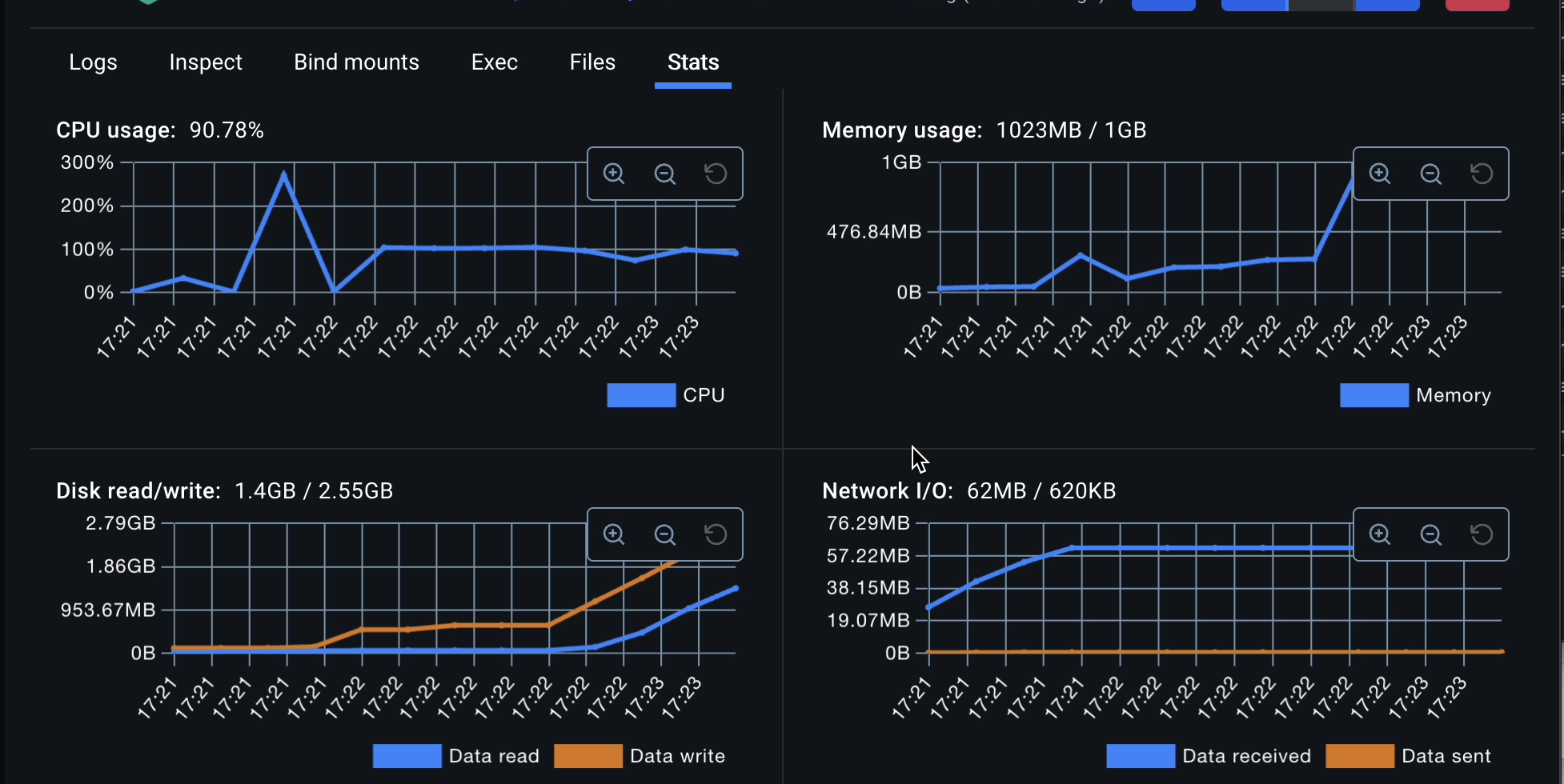Zoom out on the Disk read/write chart
Screen dimensions: 1564x784
(x=664, y=534)
